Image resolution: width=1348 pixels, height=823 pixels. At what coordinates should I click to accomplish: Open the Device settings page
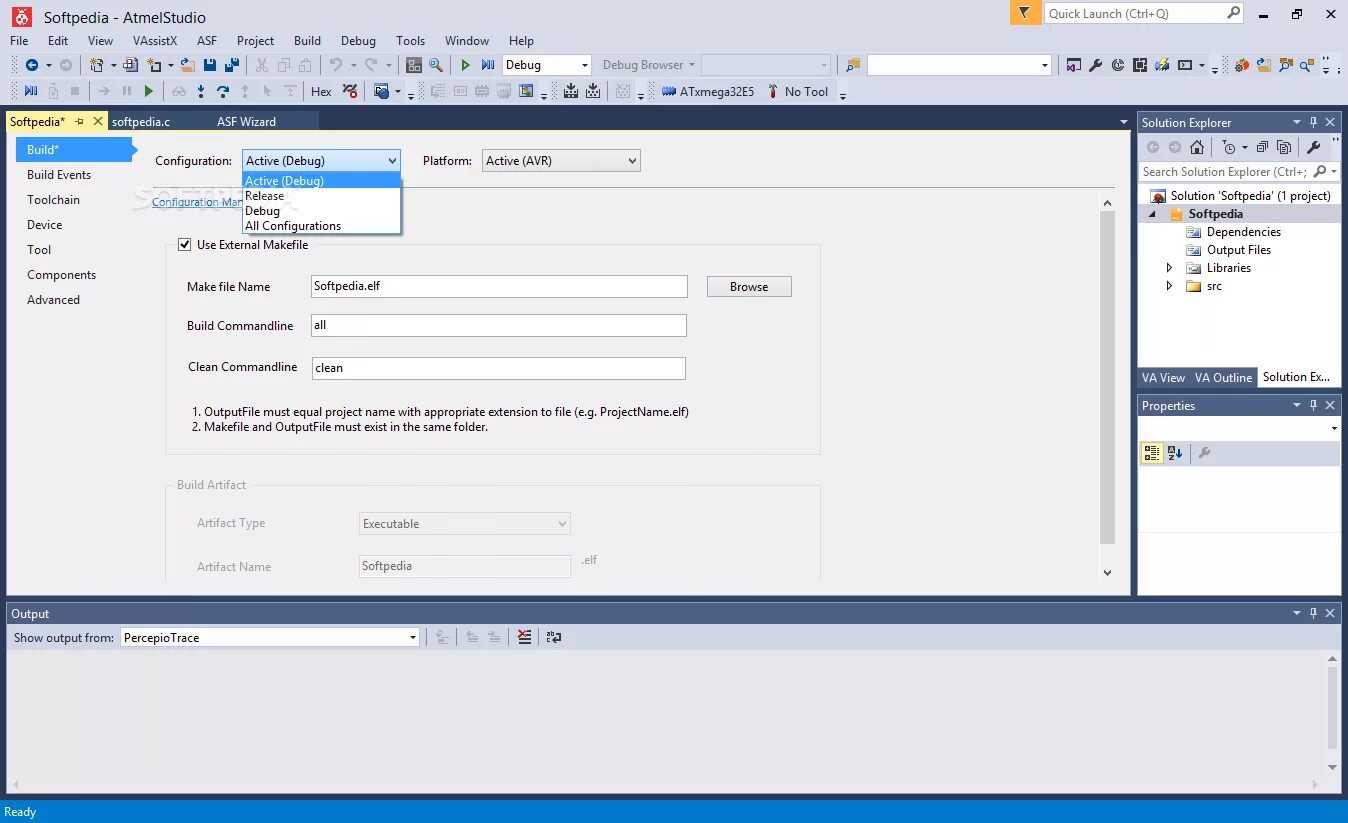click(44, 225)
